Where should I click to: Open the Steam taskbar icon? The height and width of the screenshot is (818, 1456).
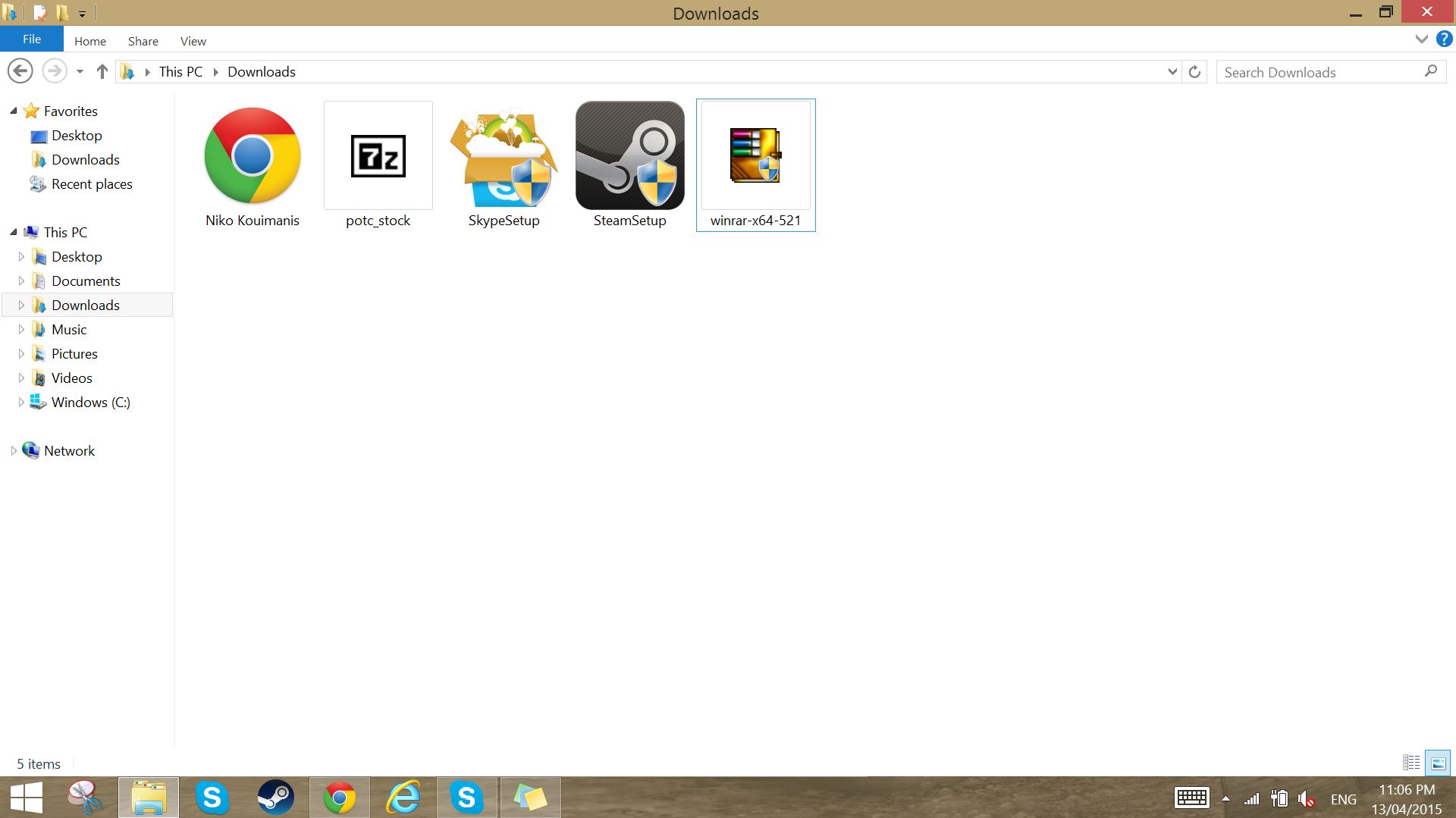point(276,798)
